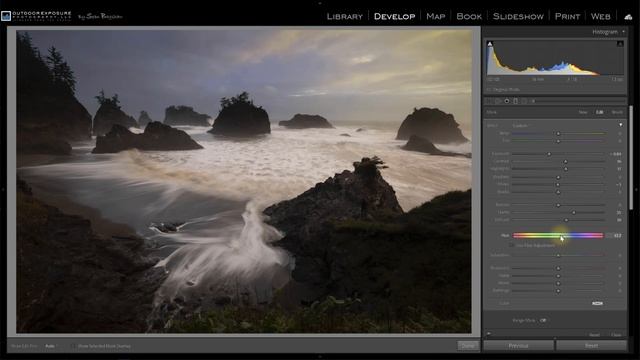The height and width of the screenshot is (360, 640).
Task: Open the Range Mask Off dropdown
Action: tap(543, 320)
